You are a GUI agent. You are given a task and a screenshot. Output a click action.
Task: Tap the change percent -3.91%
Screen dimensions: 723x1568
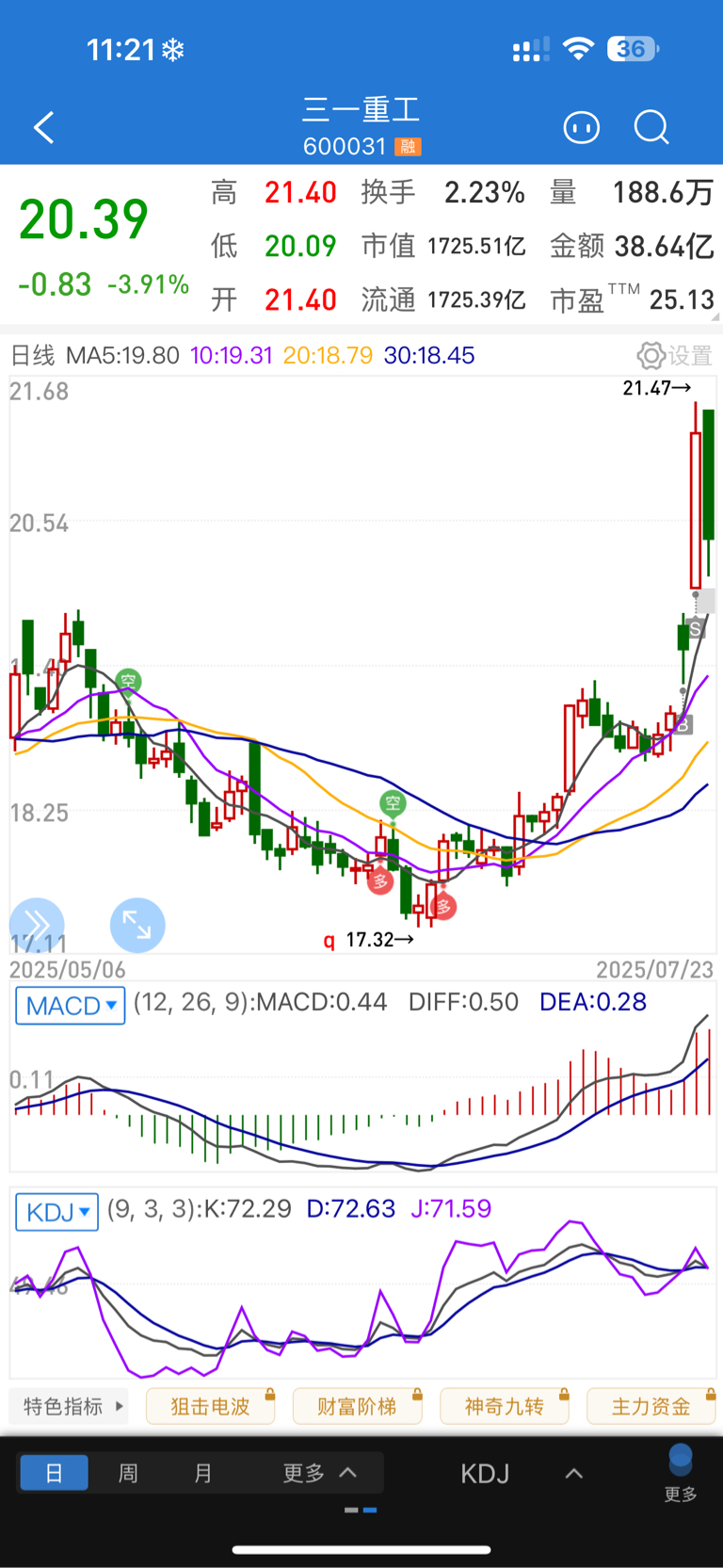click(148, 284)
